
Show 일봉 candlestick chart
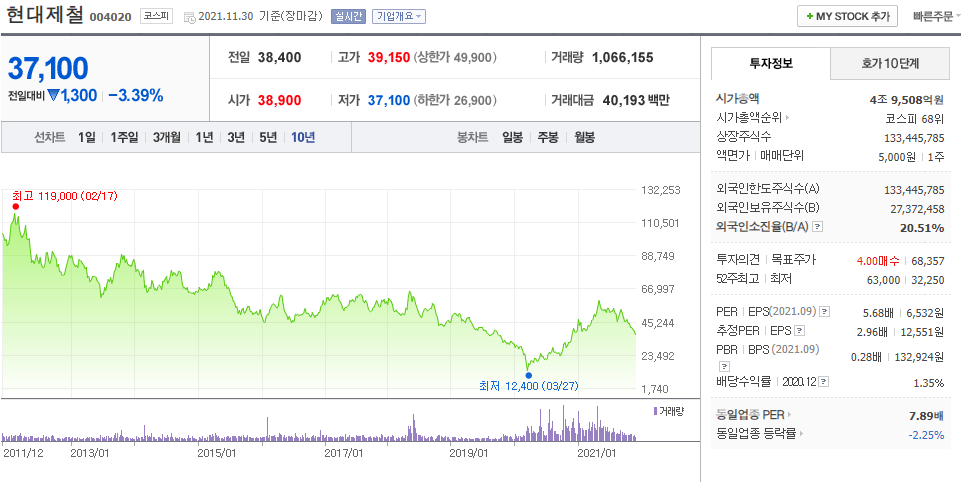click(512, 137)
